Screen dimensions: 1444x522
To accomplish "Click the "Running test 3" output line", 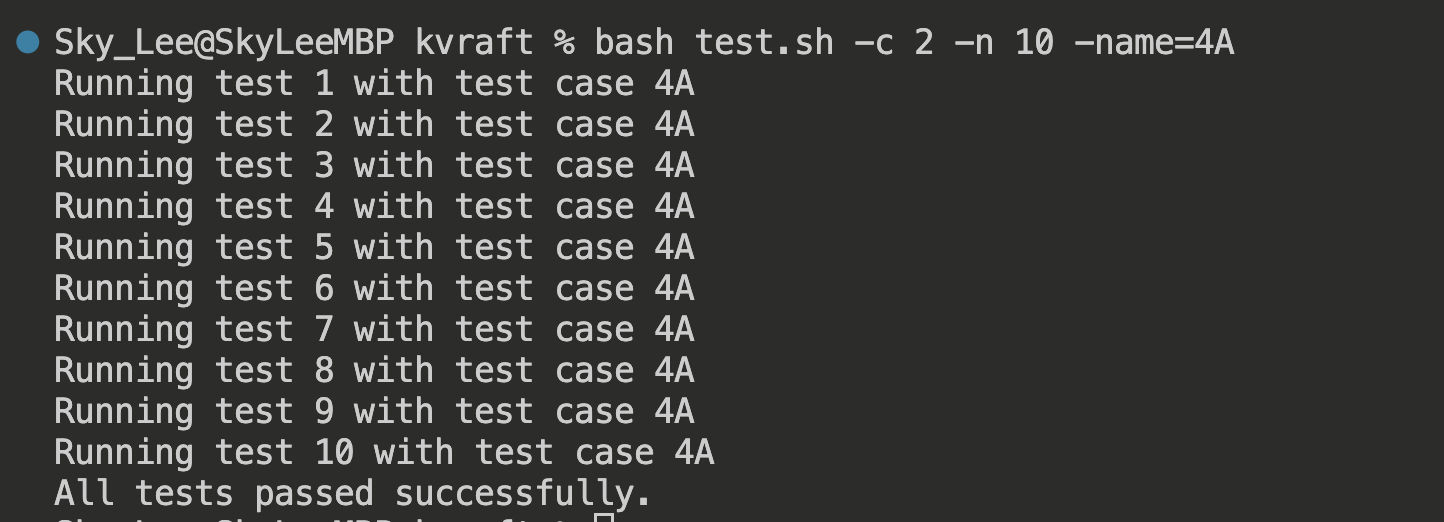I will point(374,166).
